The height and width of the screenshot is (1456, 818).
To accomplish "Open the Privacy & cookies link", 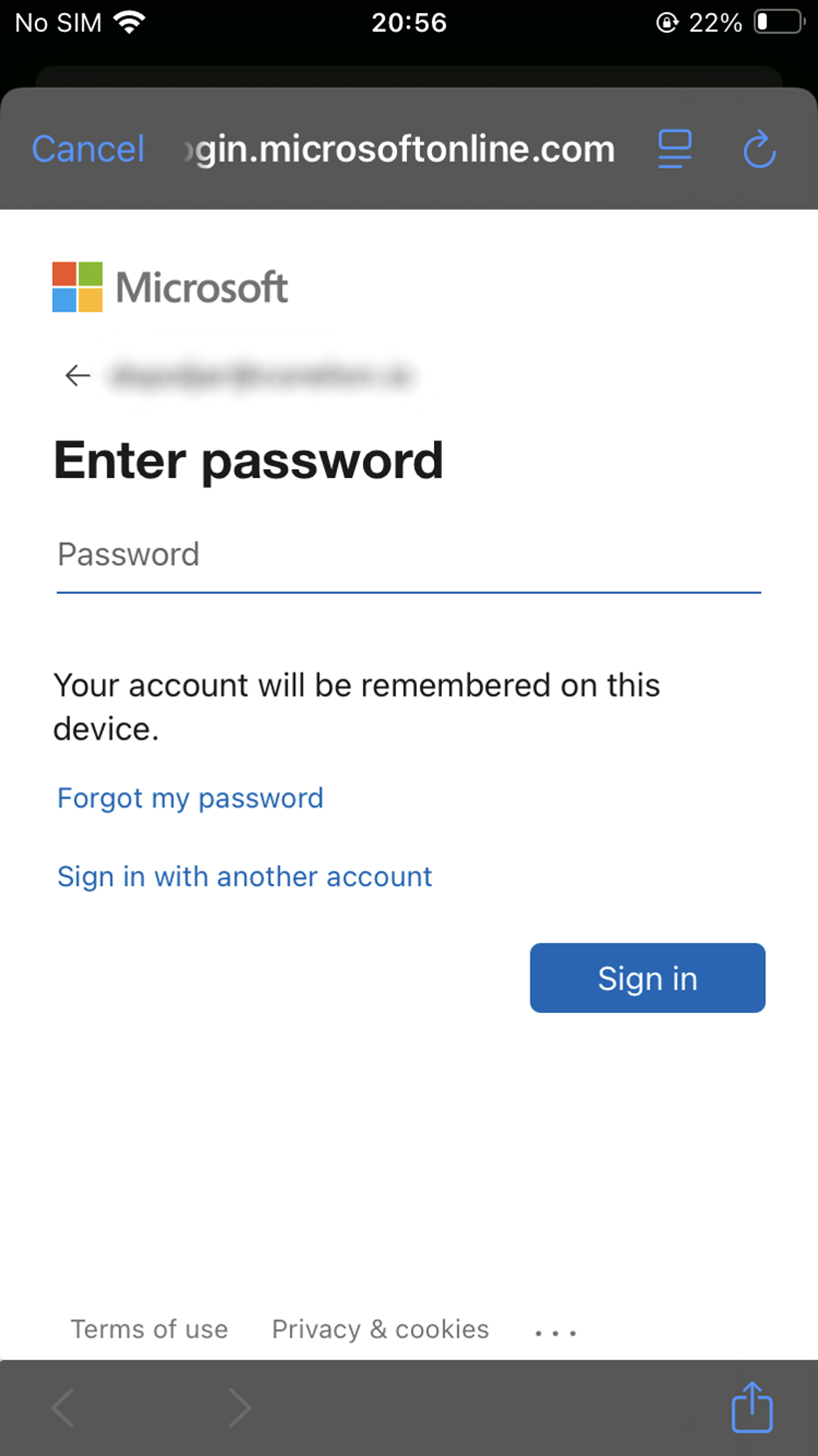I will point(380,1329).
